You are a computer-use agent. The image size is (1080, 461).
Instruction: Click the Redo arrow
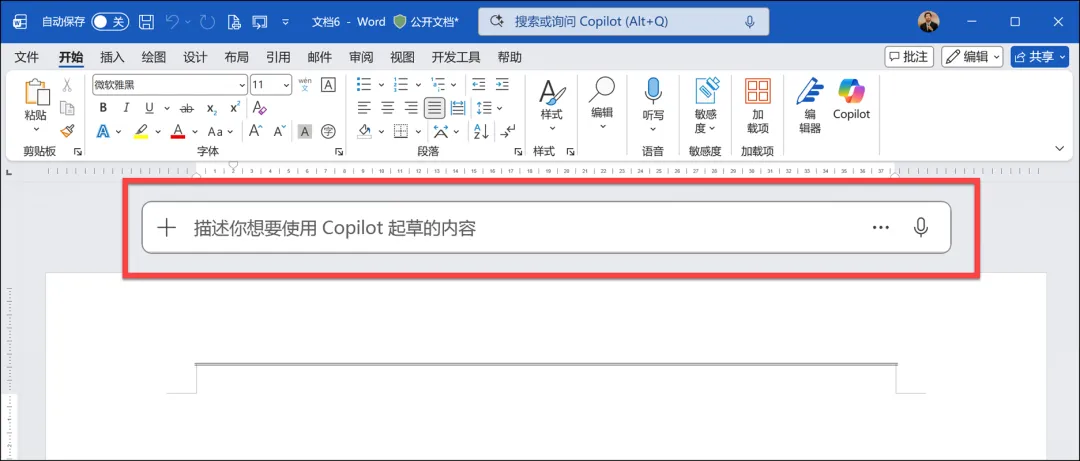click(x=207, y=22)
